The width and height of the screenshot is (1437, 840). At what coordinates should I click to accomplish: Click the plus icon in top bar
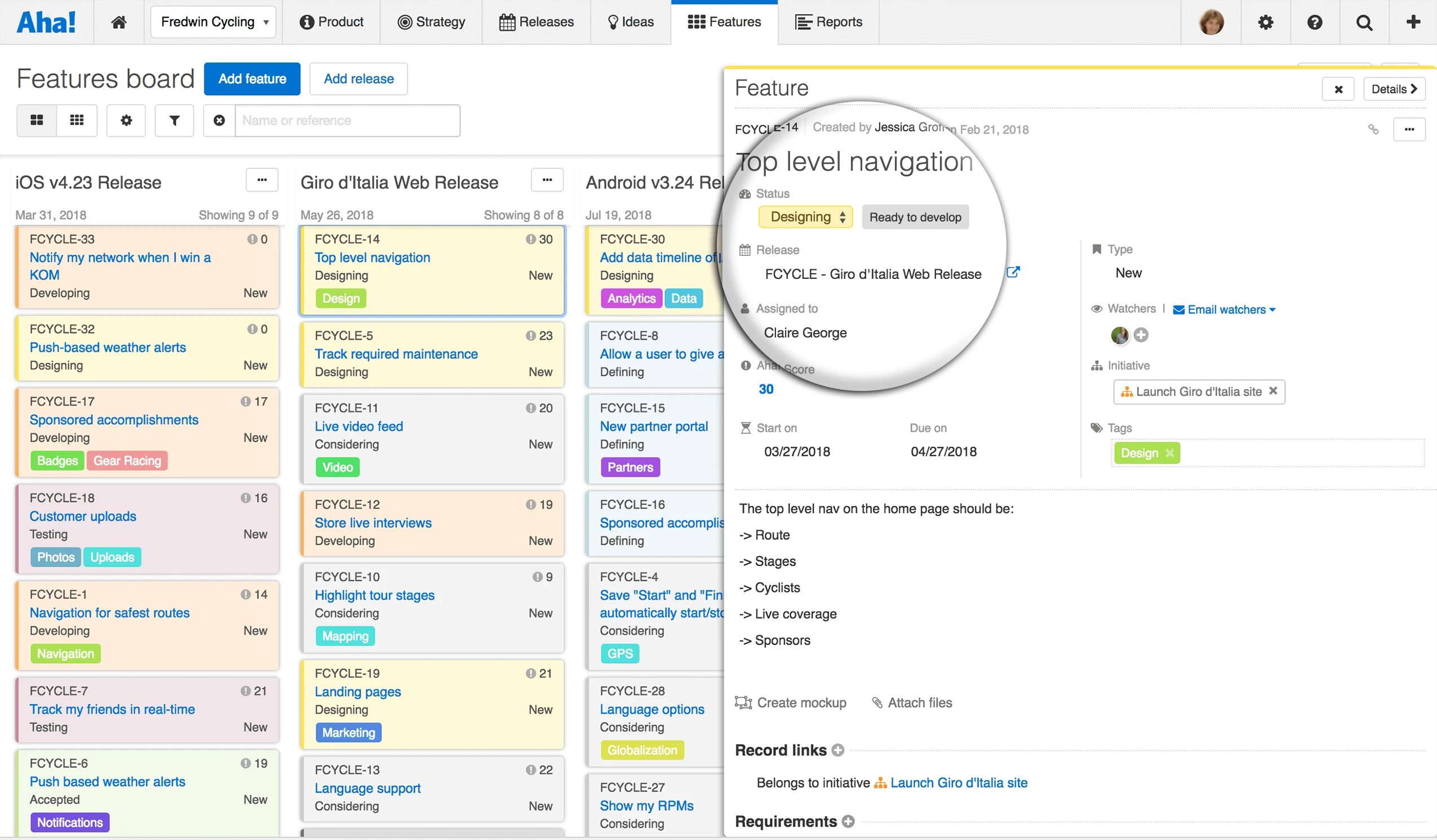point(1413,22)
